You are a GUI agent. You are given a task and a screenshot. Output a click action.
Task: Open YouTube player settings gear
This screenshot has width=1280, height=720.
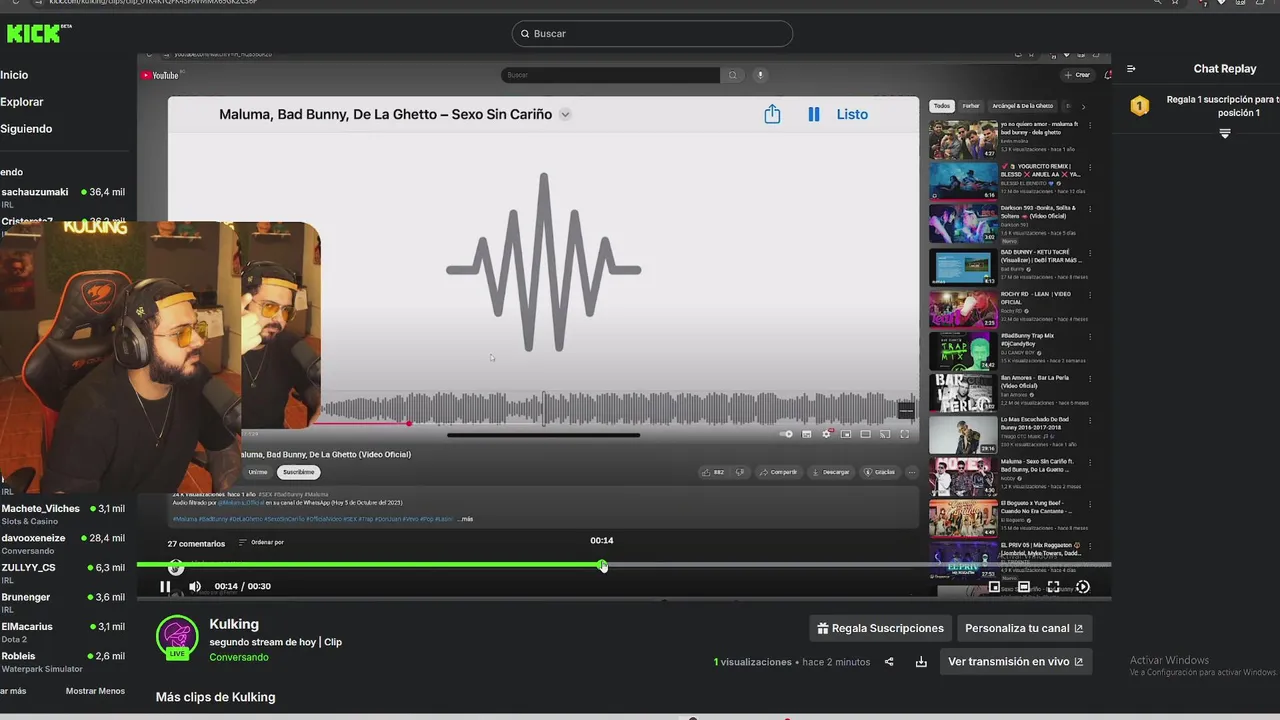826,434
